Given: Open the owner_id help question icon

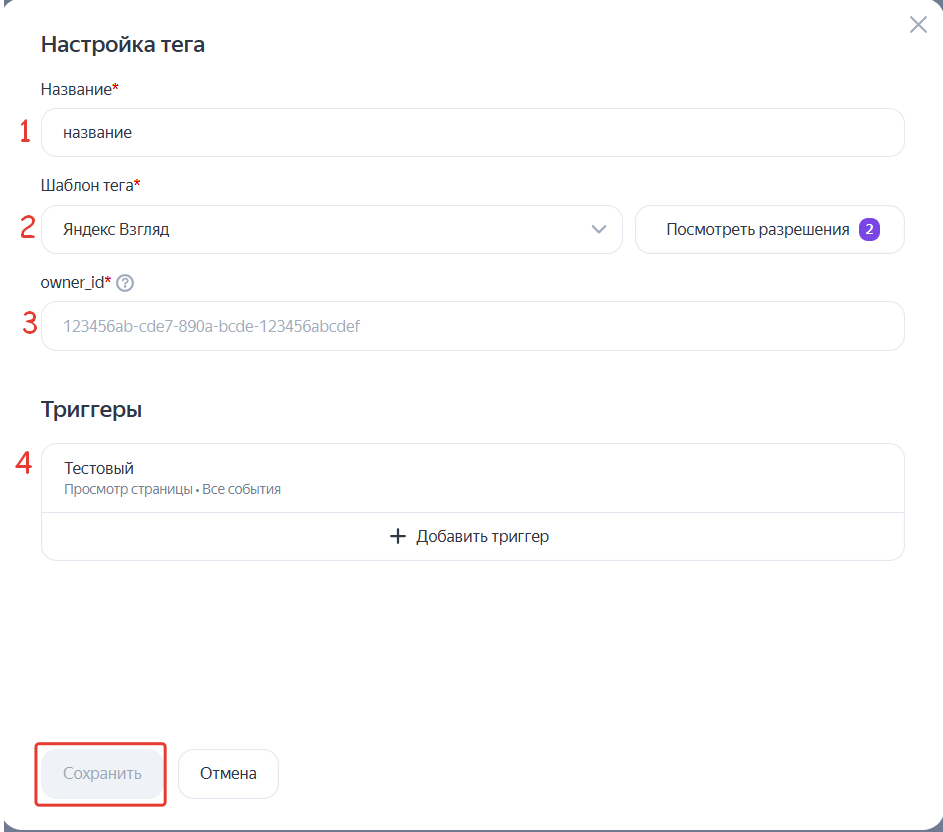Looking at the screenshot, I should tap(125, 283).
